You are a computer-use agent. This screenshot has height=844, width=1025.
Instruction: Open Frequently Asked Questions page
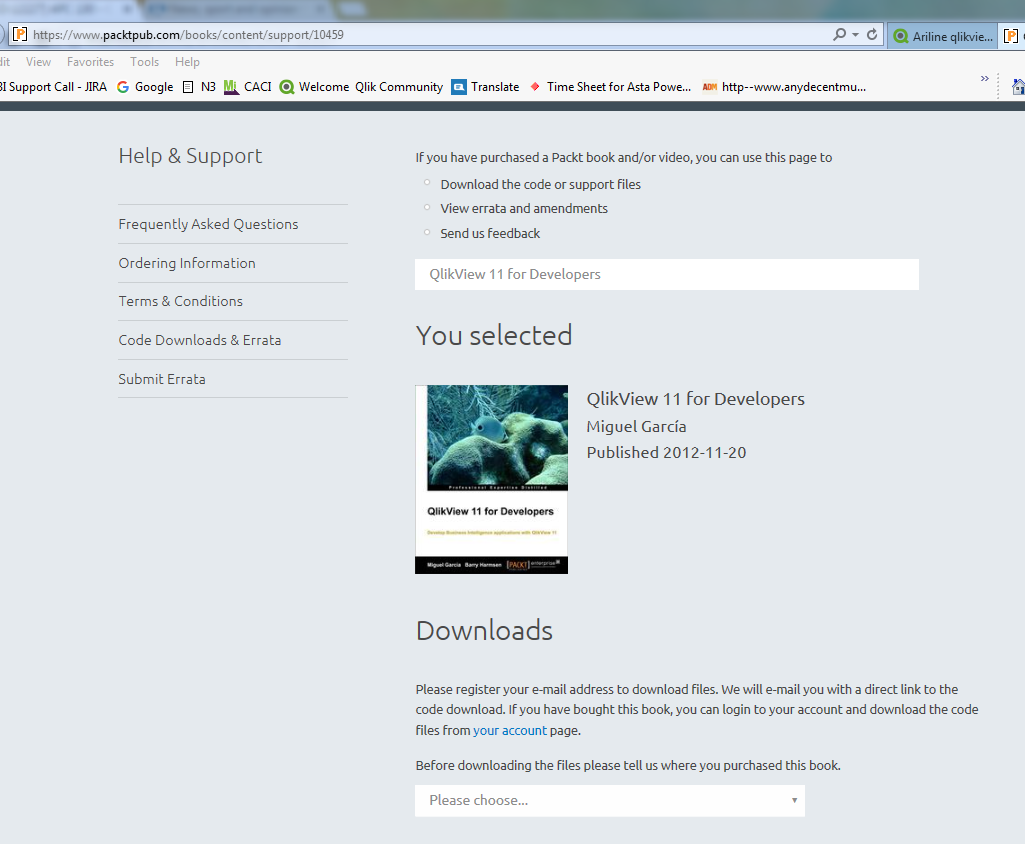click(x=208, y=224)
